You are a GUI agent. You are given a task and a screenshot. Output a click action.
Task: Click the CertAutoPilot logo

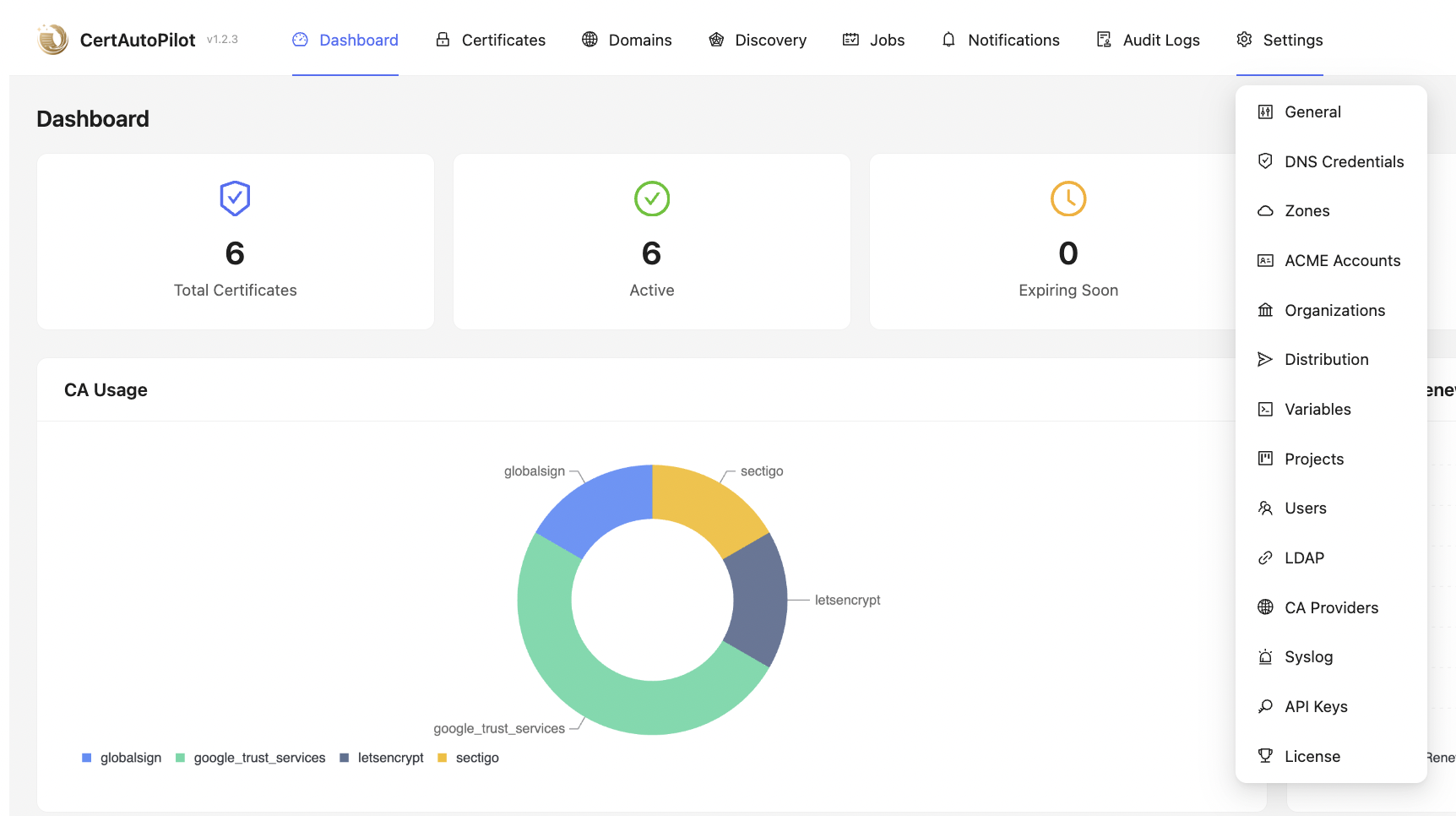[x=52, y=39]
